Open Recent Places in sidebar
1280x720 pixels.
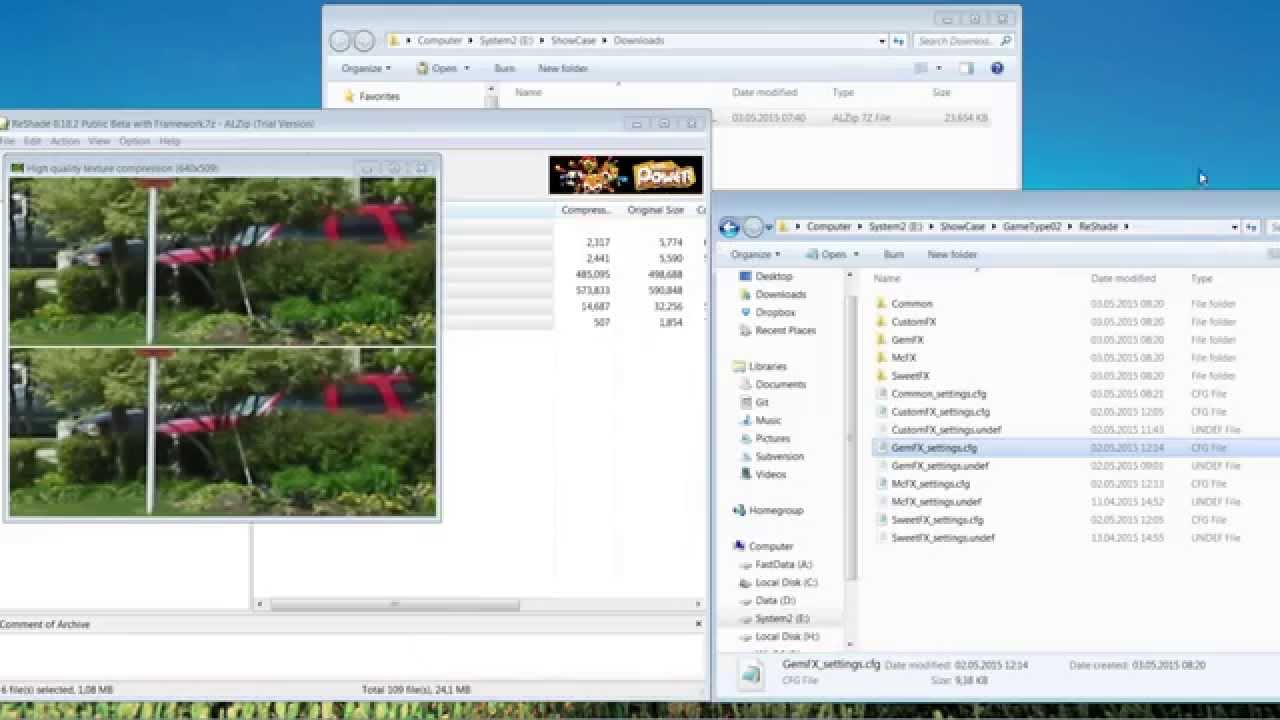tap(785, 330)
